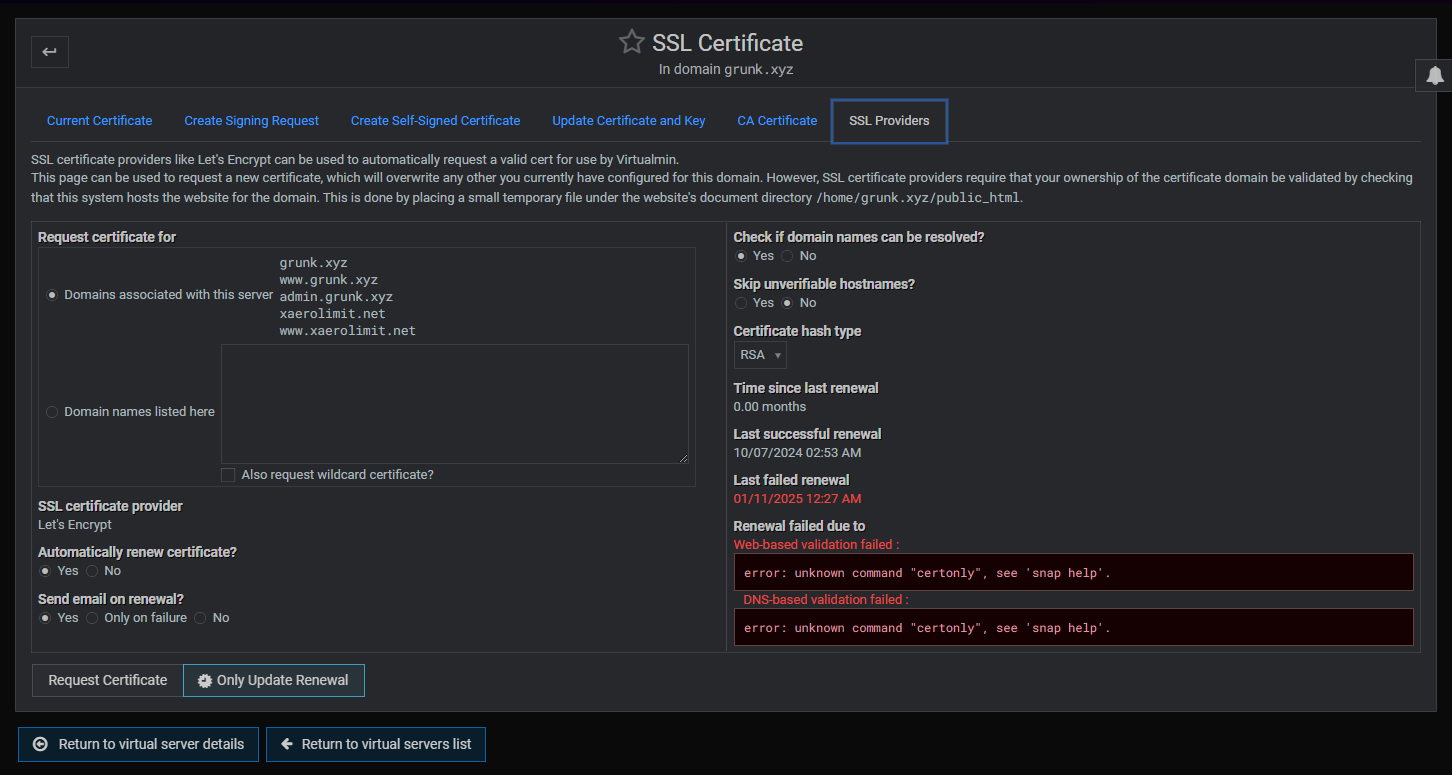Viewport: 1452px width, 775px height.
Task: Open Create Signing Request tab
Action: (x=251, y=121)
